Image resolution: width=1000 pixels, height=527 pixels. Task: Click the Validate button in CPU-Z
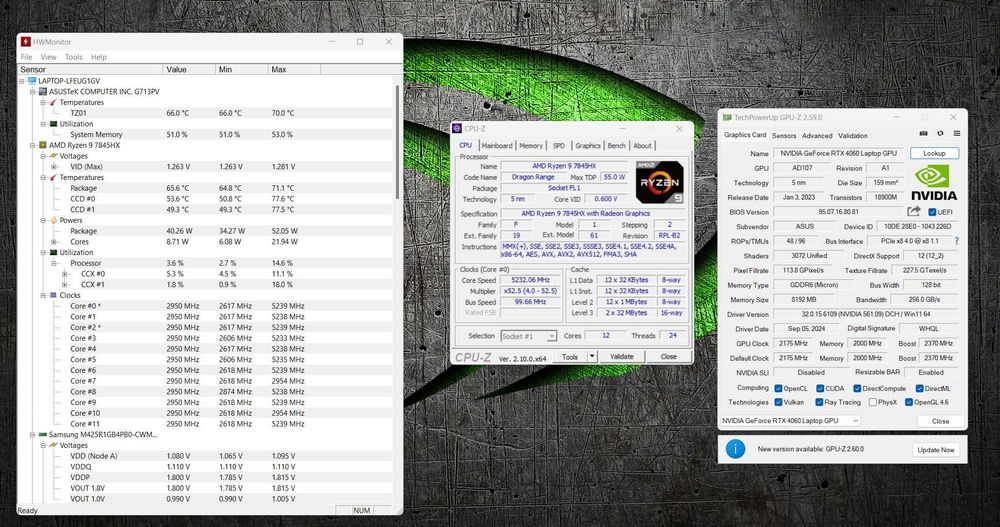pyautogui.click(x=621, y=357)
